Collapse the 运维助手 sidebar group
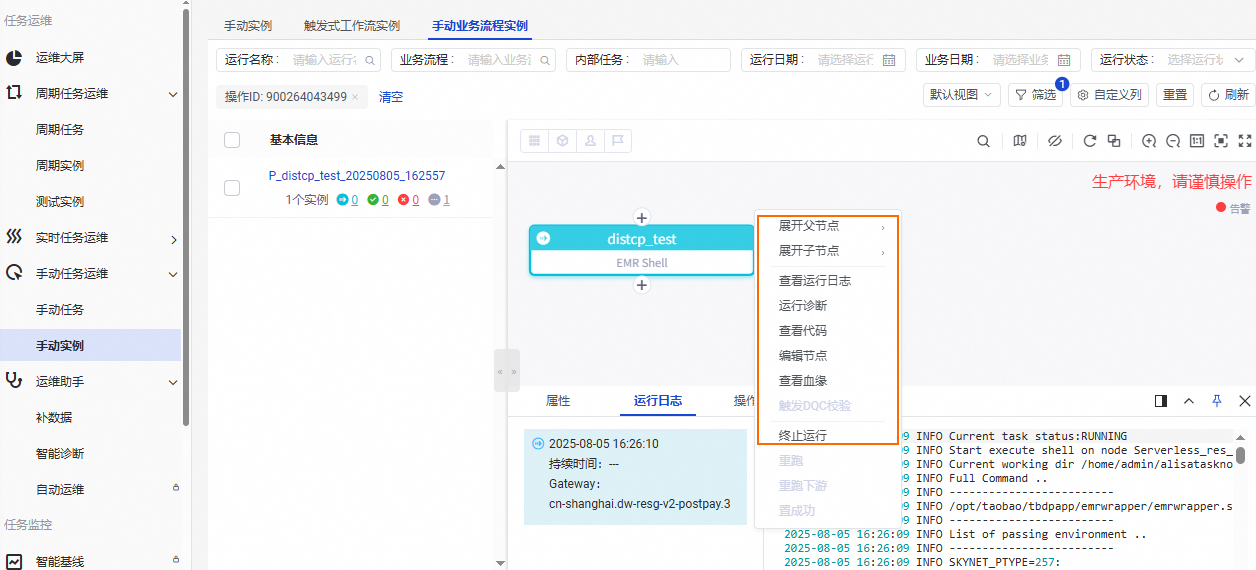The height and width of the screenshot is (570, 1256). click(x=173, y=382)
